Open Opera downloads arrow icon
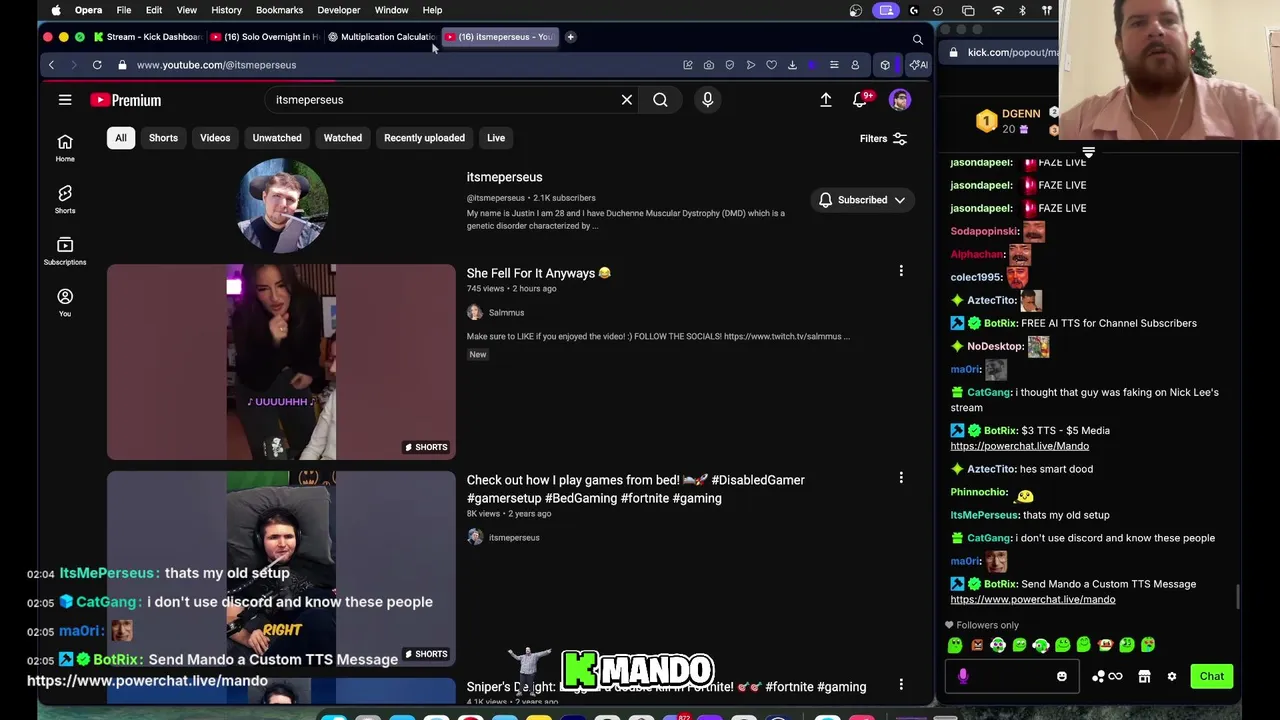 [792, 65]
